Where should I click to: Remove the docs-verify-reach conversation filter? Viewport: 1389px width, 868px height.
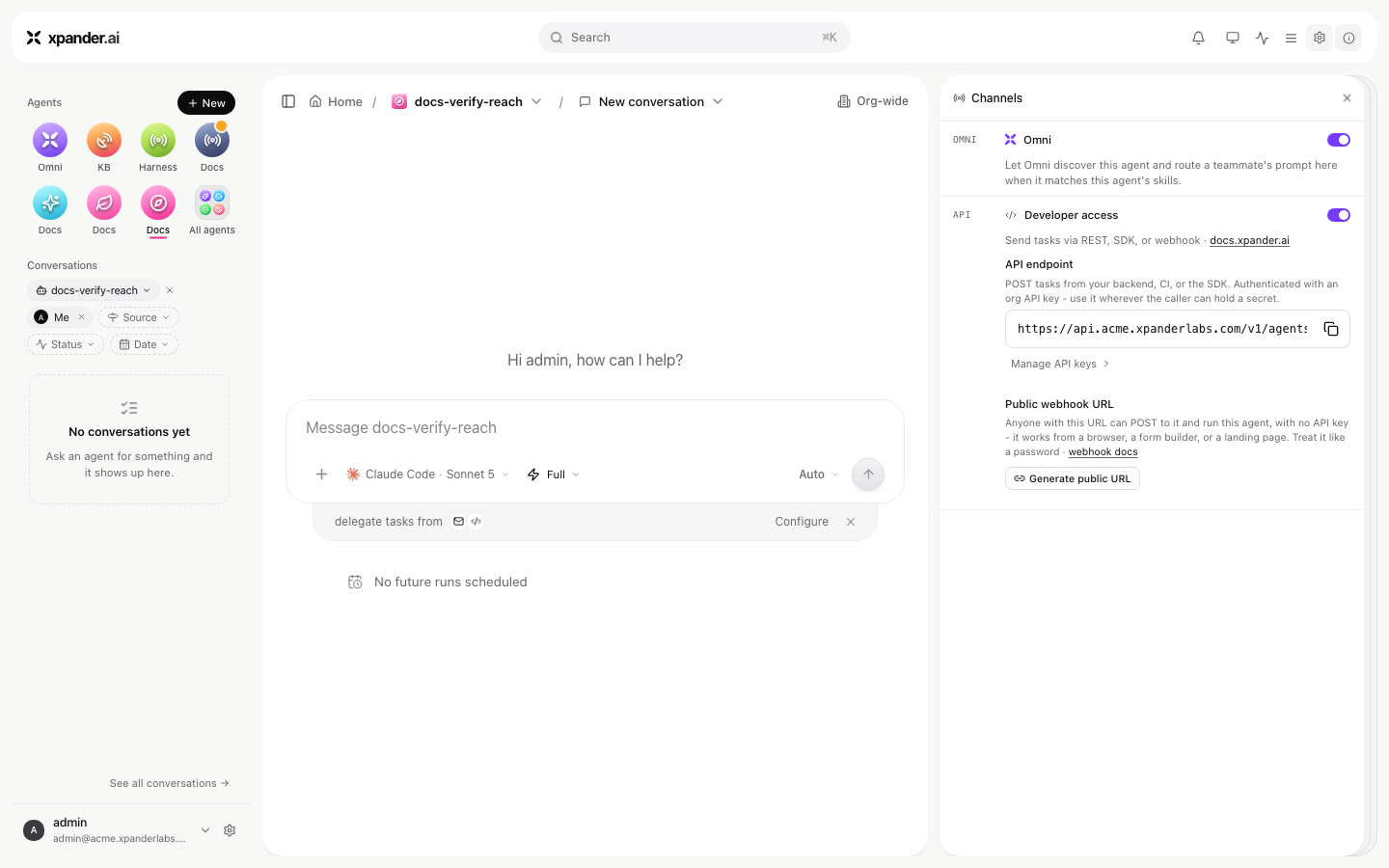pyautogui.click(x=170, y=290)
